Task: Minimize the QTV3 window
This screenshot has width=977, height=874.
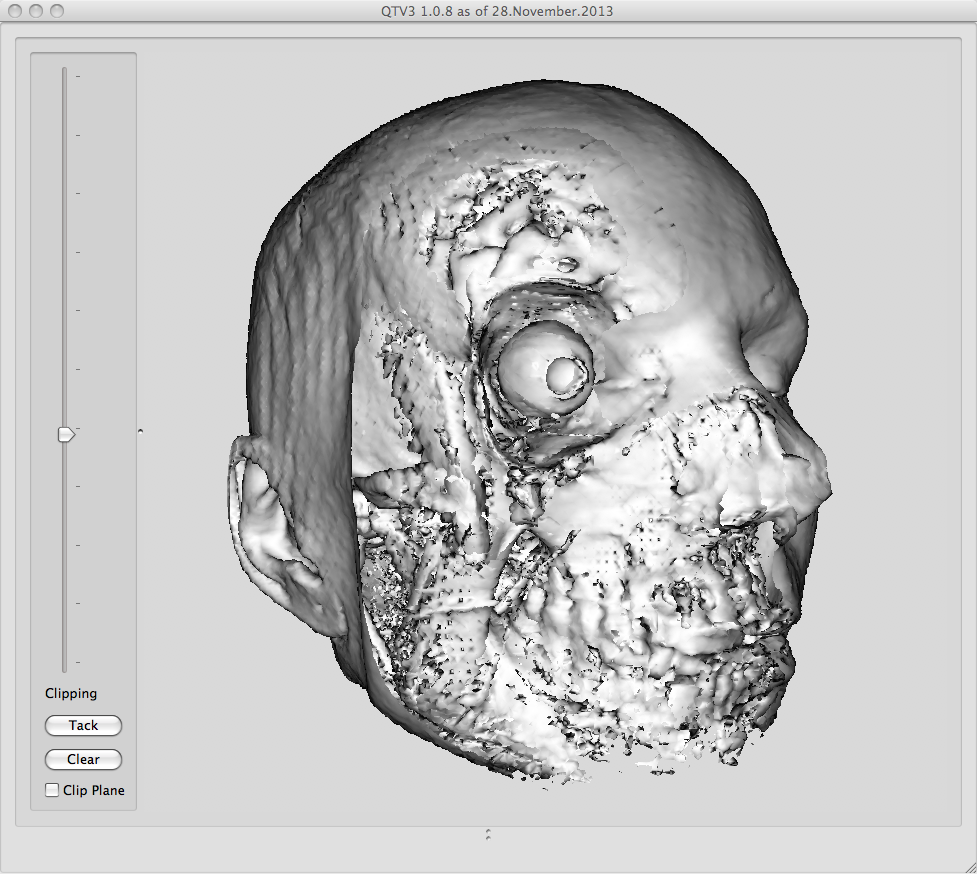Action: point(36,11)
